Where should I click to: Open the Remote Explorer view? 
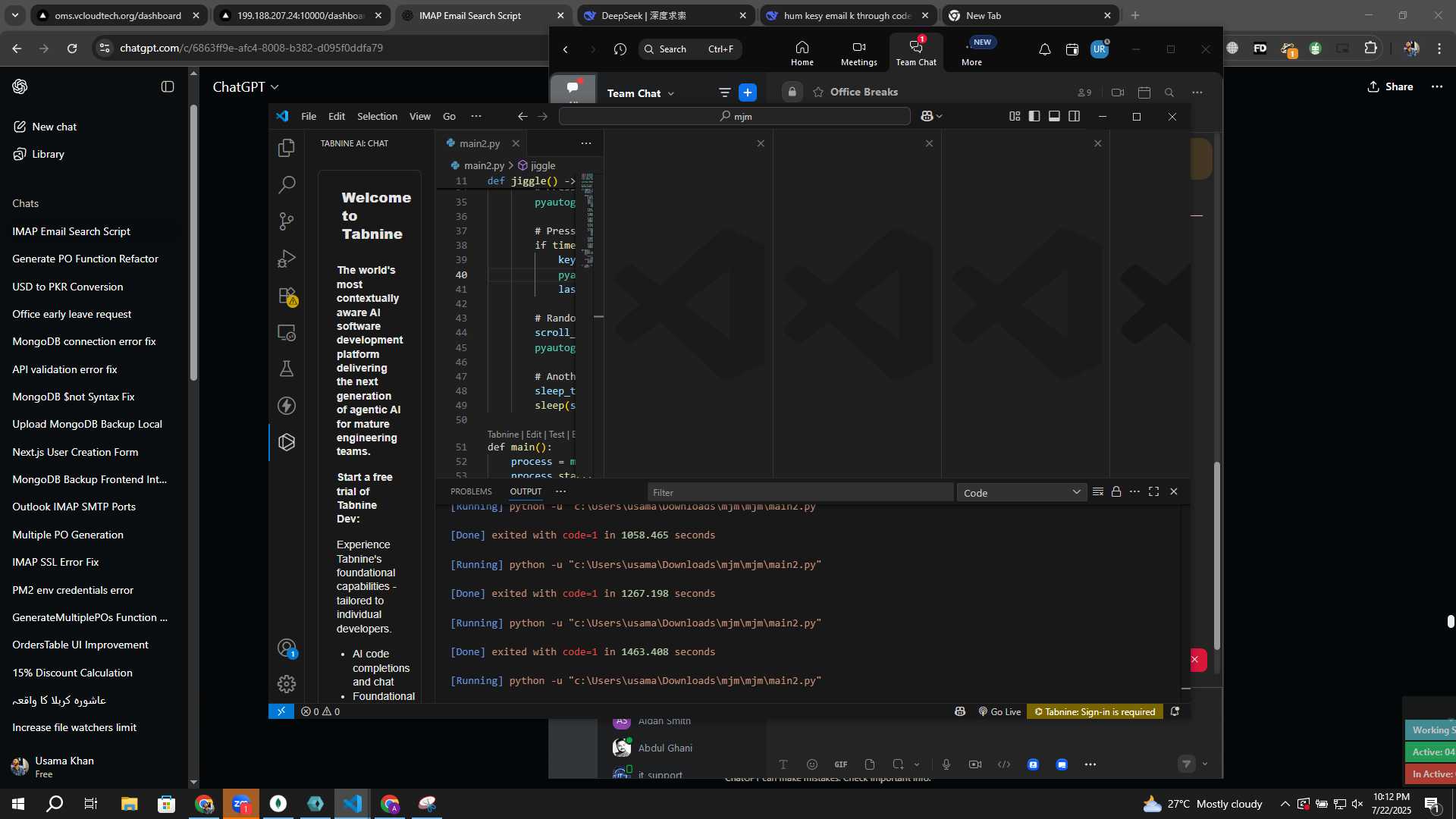tap(287, 332)
